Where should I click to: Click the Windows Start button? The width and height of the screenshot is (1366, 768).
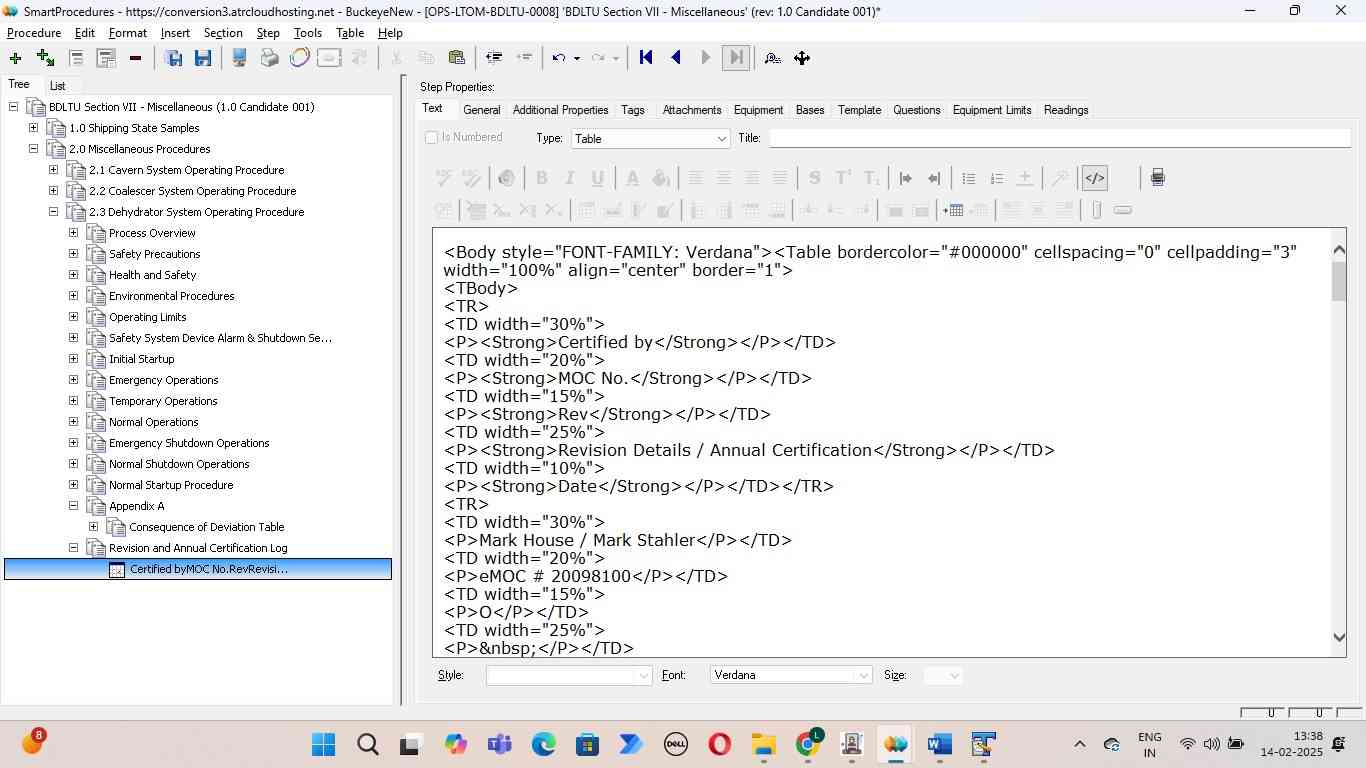(323, 745)
